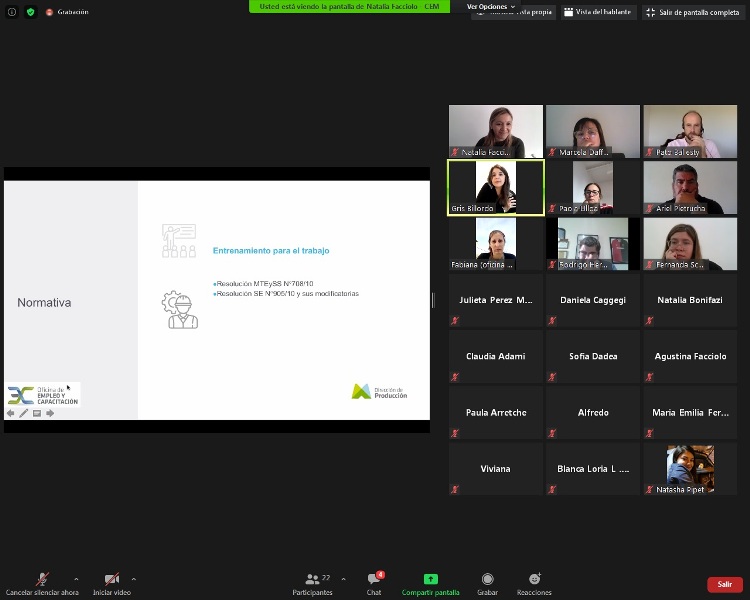Go to previous slide arrow

(11, 413)
